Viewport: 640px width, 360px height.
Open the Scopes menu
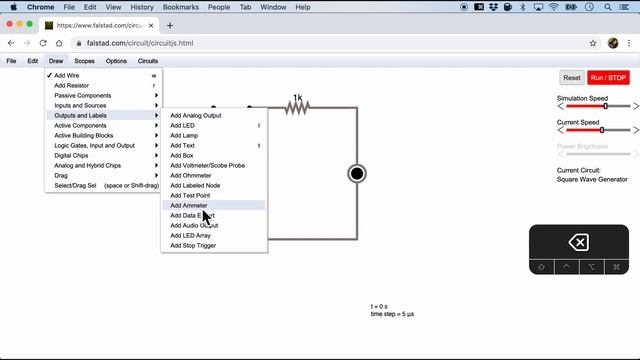[x=84, y=61]
